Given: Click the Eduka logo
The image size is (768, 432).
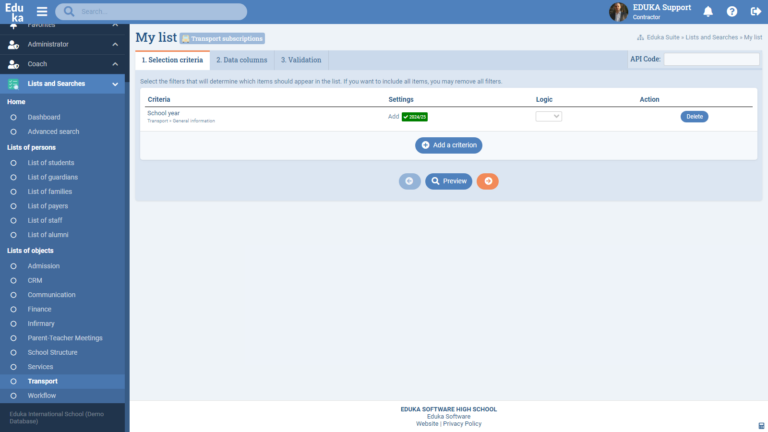Looking at the screenshot, I should click(x=14, y=12).
